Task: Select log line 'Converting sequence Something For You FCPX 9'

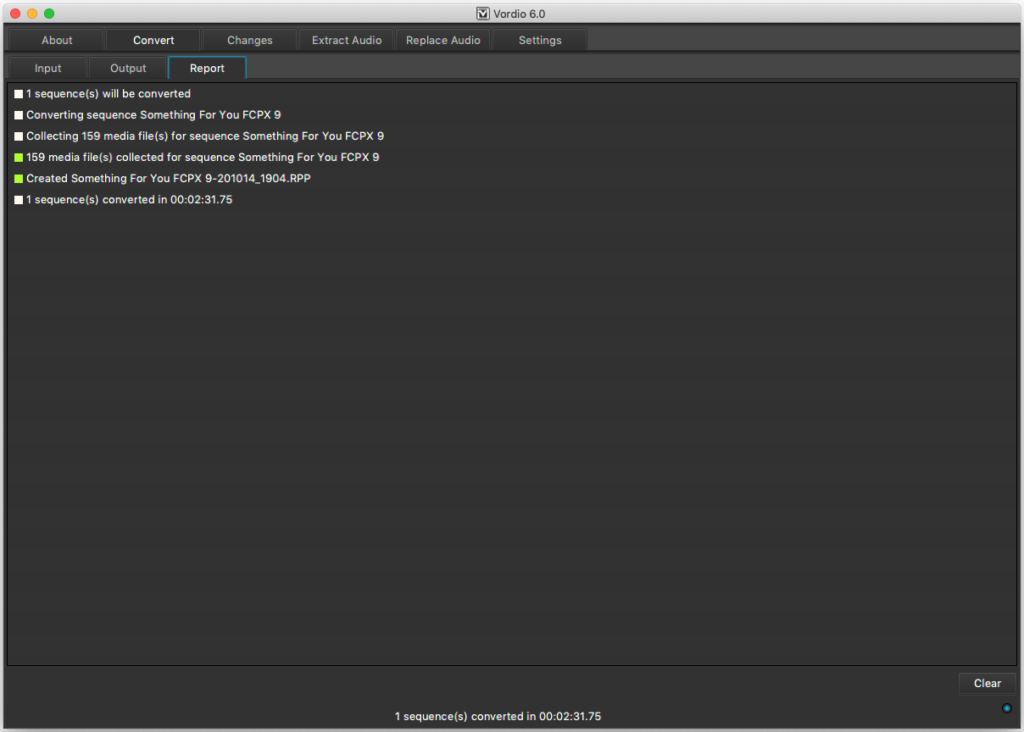Action: tap(153, 115)
